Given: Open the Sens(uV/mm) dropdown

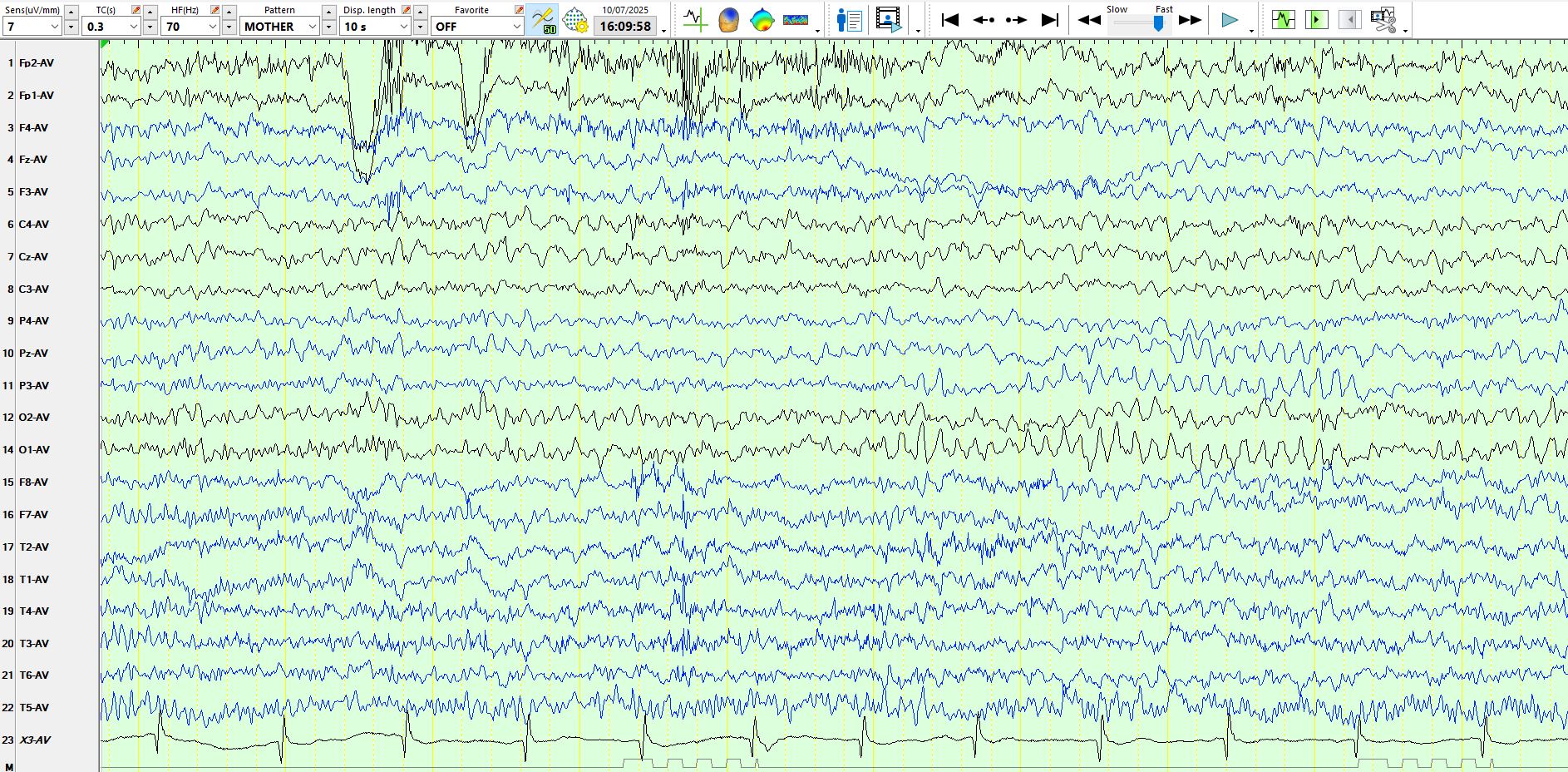Looking at the screenshot, I should [32, 27].
